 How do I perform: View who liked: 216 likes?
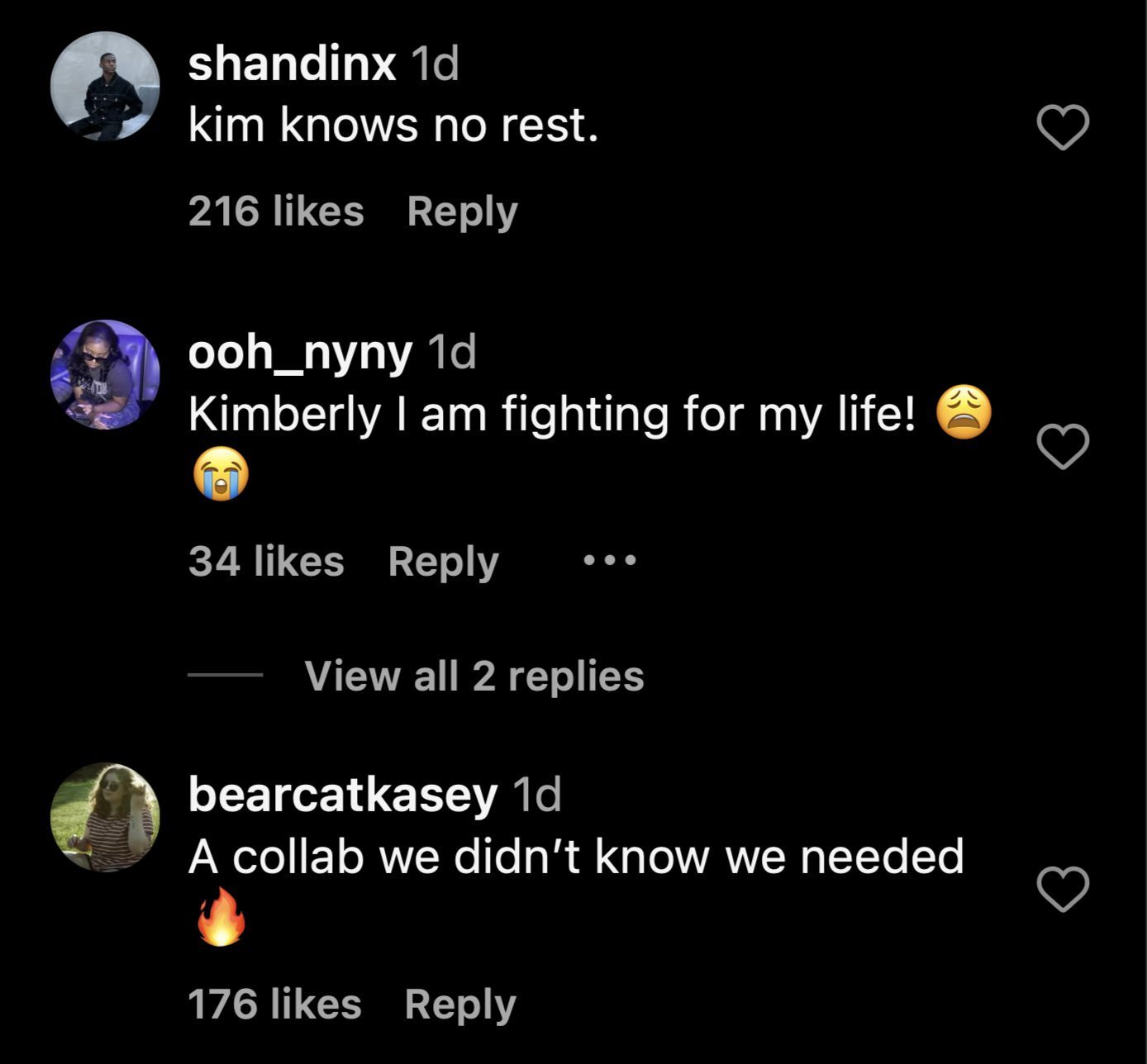(276, 211)
